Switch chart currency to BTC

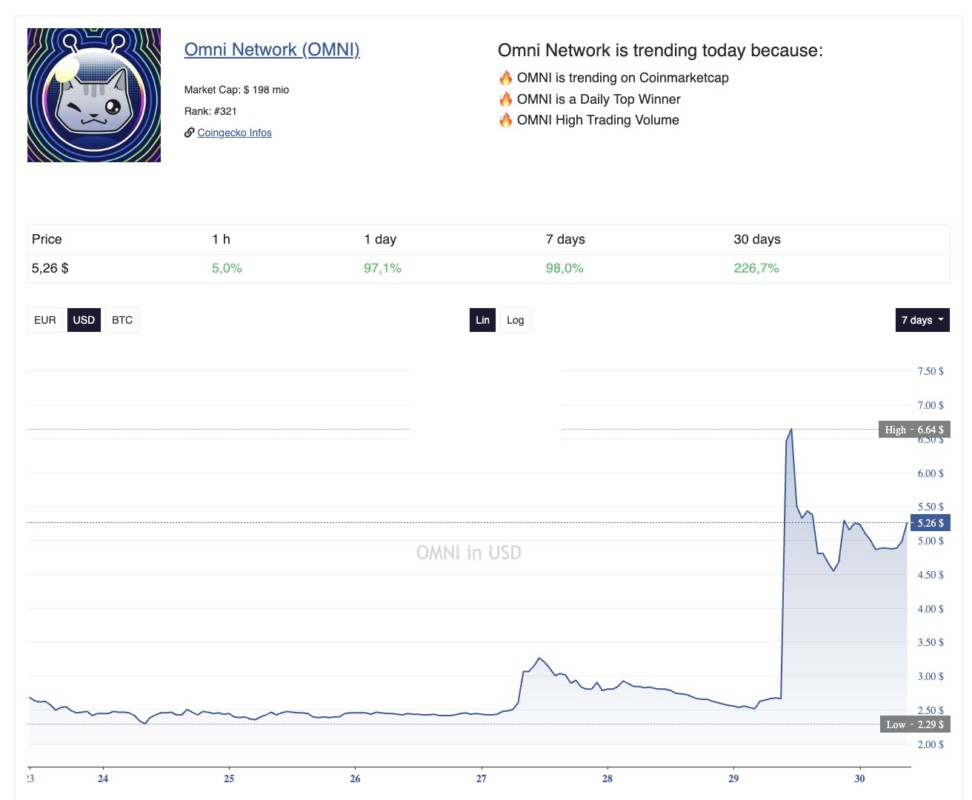pyautogui.click(x=122, y=320)
